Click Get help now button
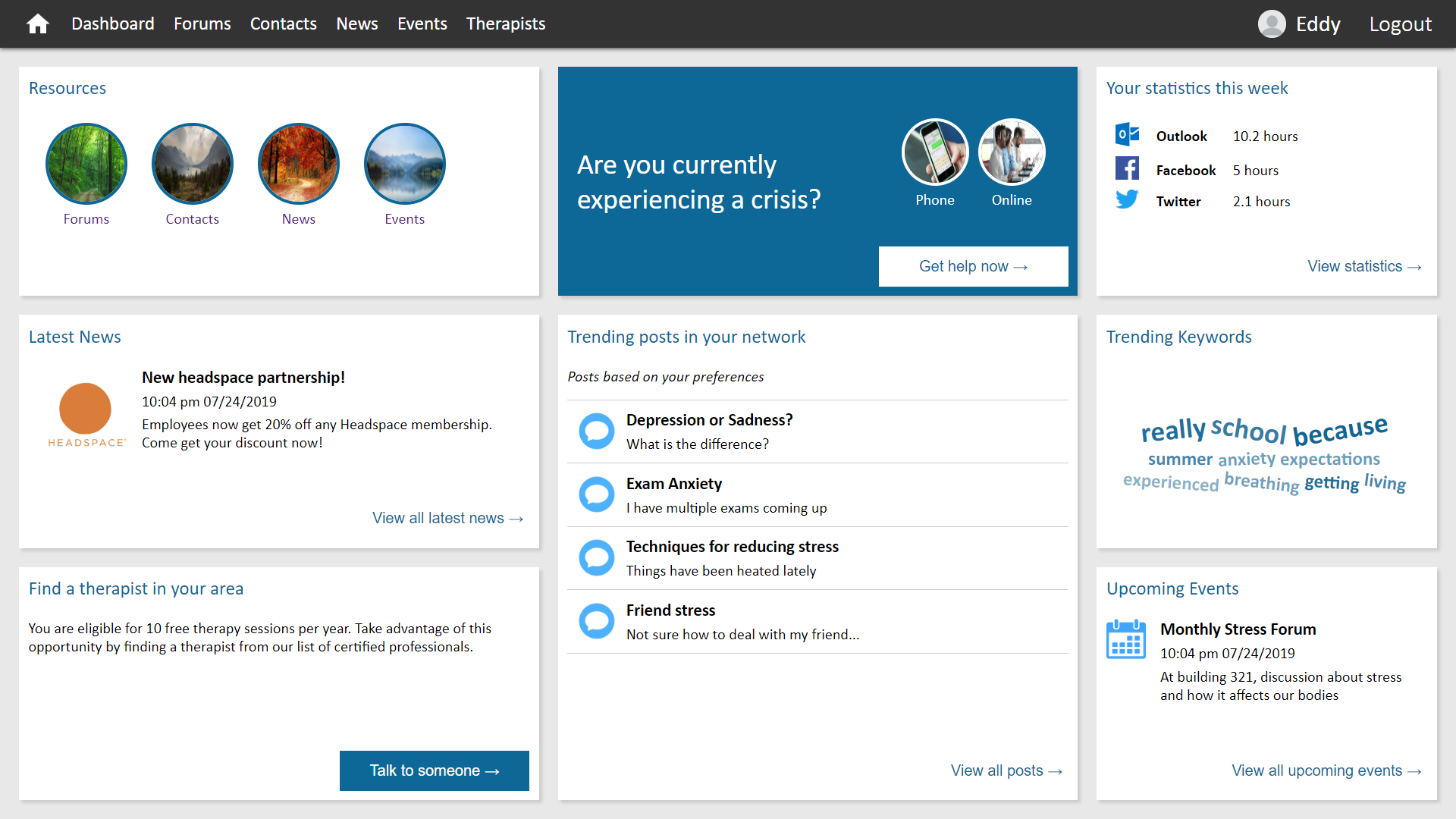The width and height of the screenshot is (1456, 819). [x=974, y=265]
